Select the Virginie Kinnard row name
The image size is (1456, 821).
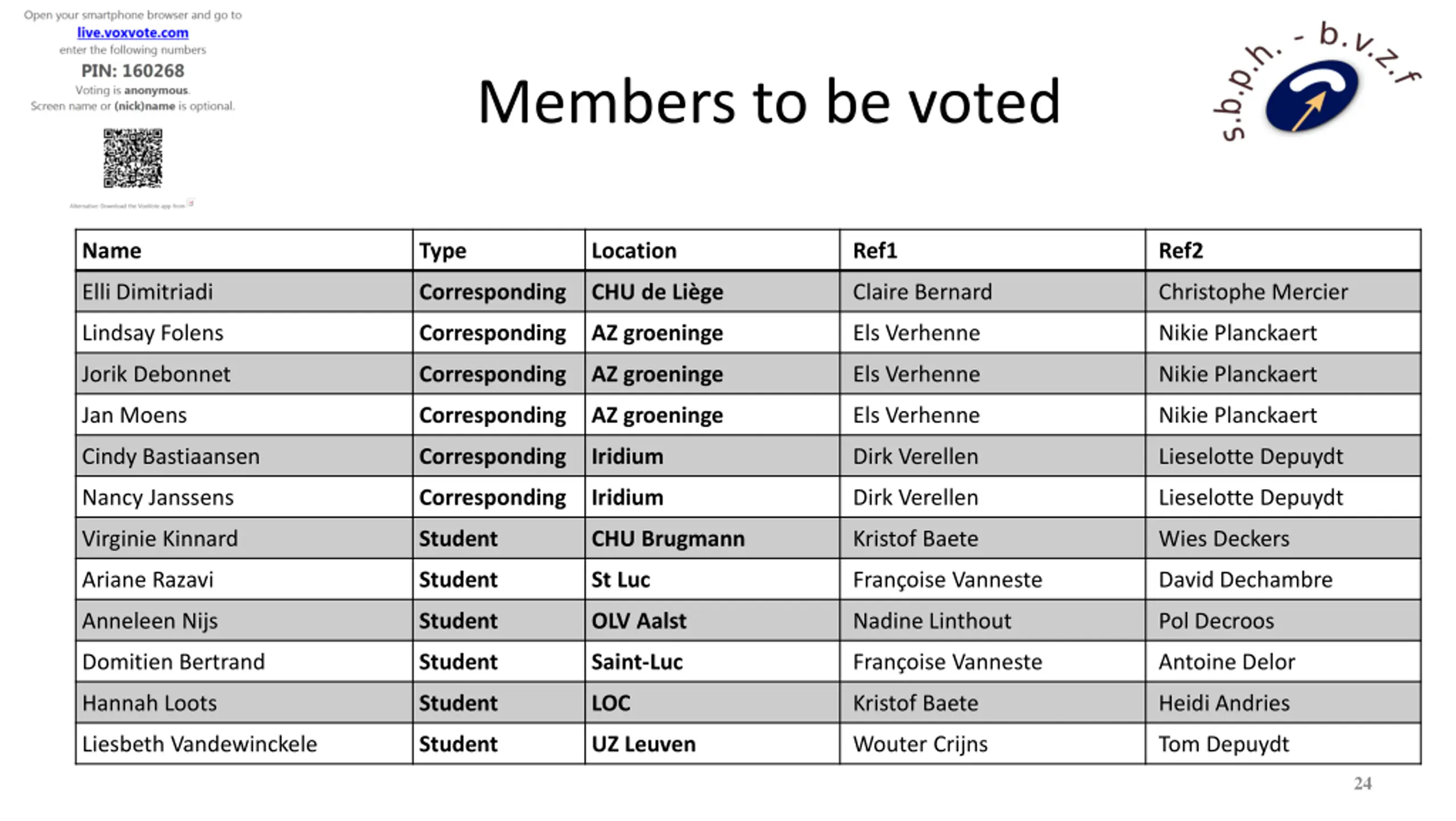click(160, 539)
